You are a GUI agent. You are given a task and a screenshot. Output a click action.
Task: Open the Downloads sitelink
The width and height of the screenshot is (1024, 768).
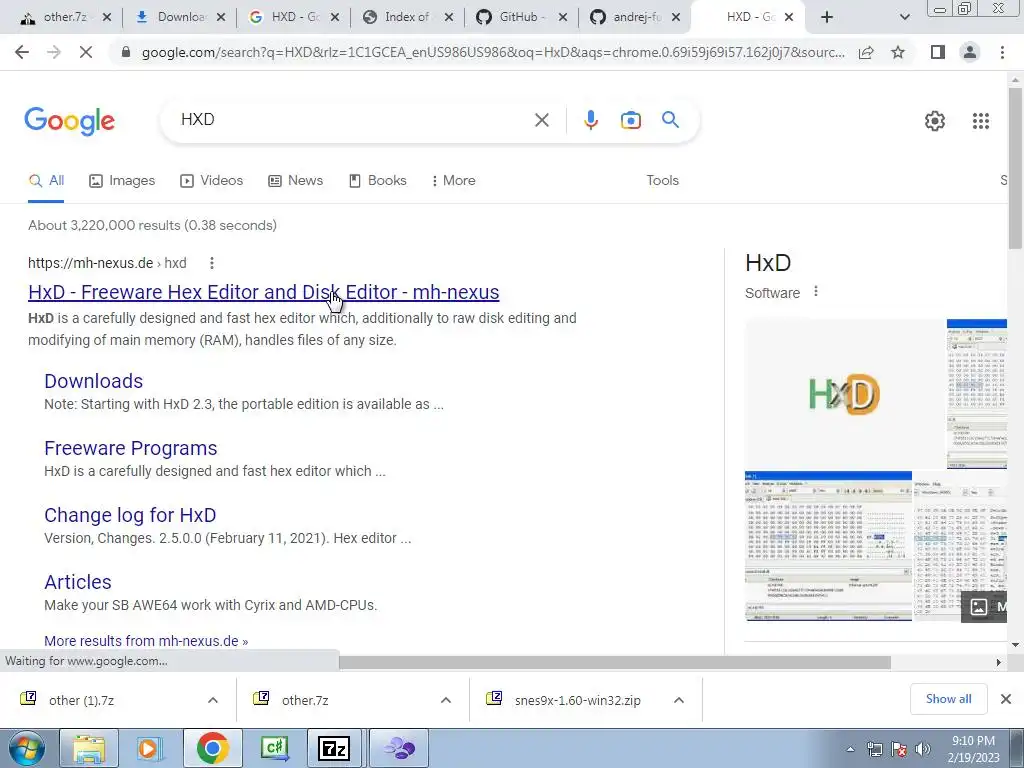(x=93, y=381)
